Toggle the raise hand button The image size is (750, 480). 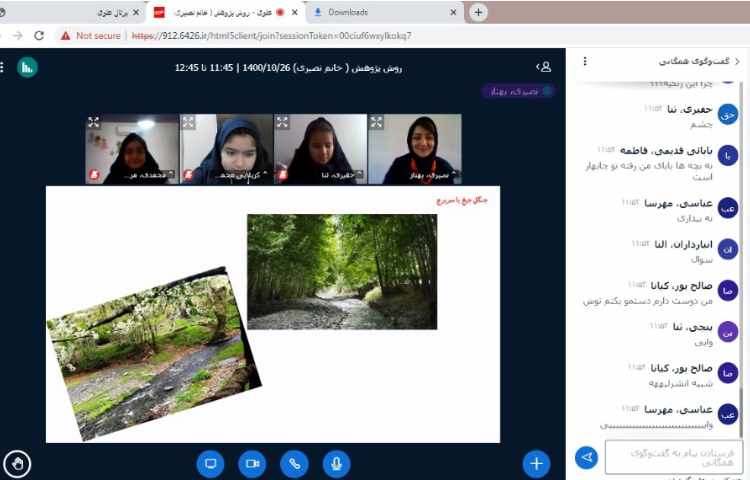(17, 463)
